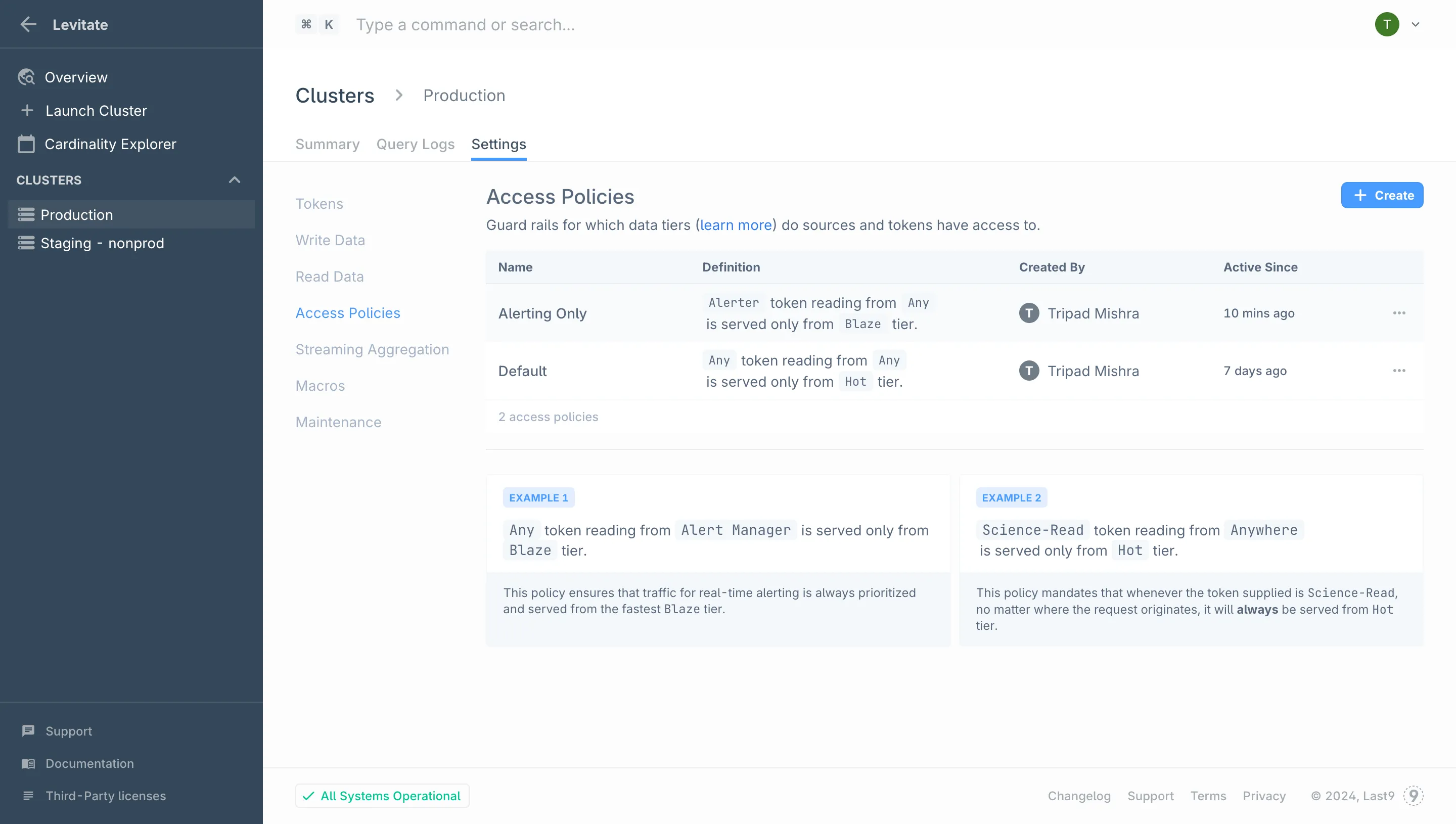Click the Create access policy button
Image resolution: width=1456 pixels, height=824 pixels.
[1382, 195]
